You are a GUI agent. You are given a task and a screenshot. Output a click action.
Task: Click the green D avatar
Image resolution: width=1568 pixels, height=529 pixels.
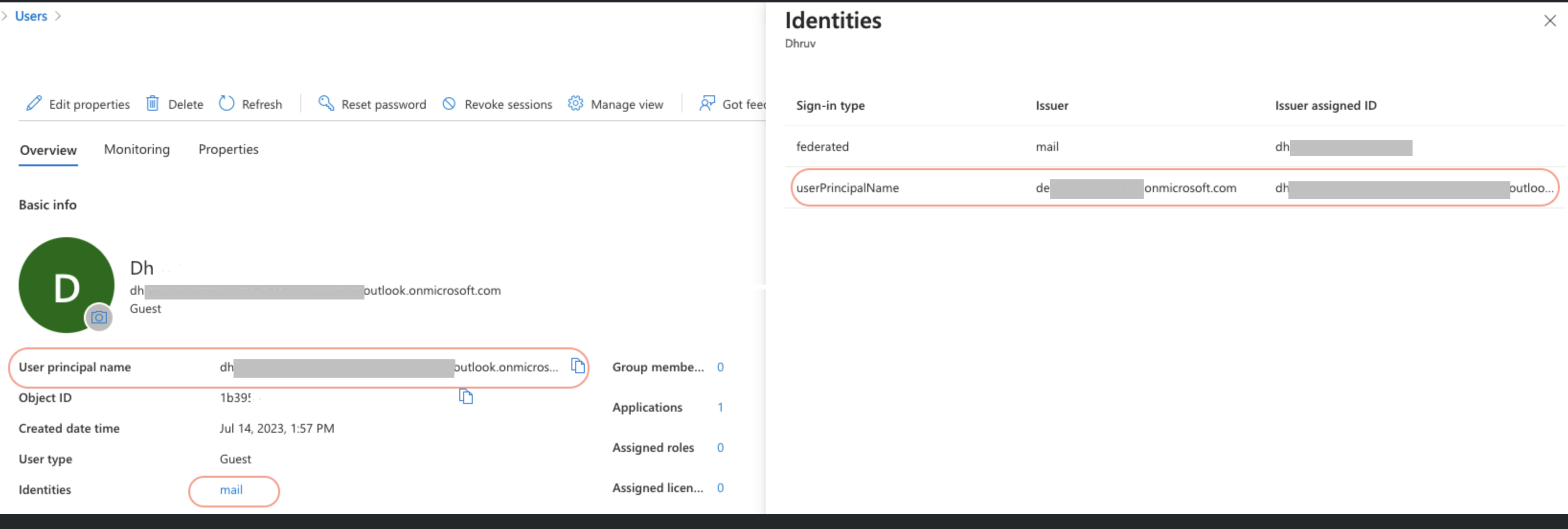pos(67,285)
